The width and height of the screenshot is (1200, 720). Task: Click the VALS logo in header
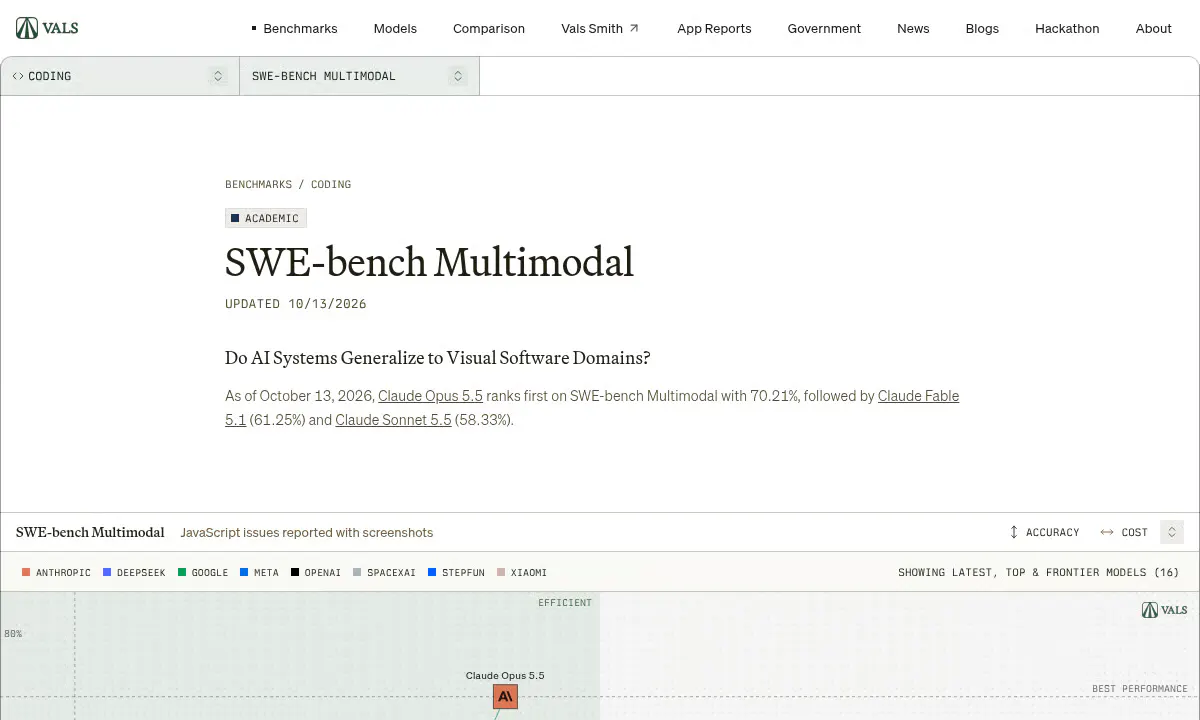pyautogui.click(x=47, y=28)
